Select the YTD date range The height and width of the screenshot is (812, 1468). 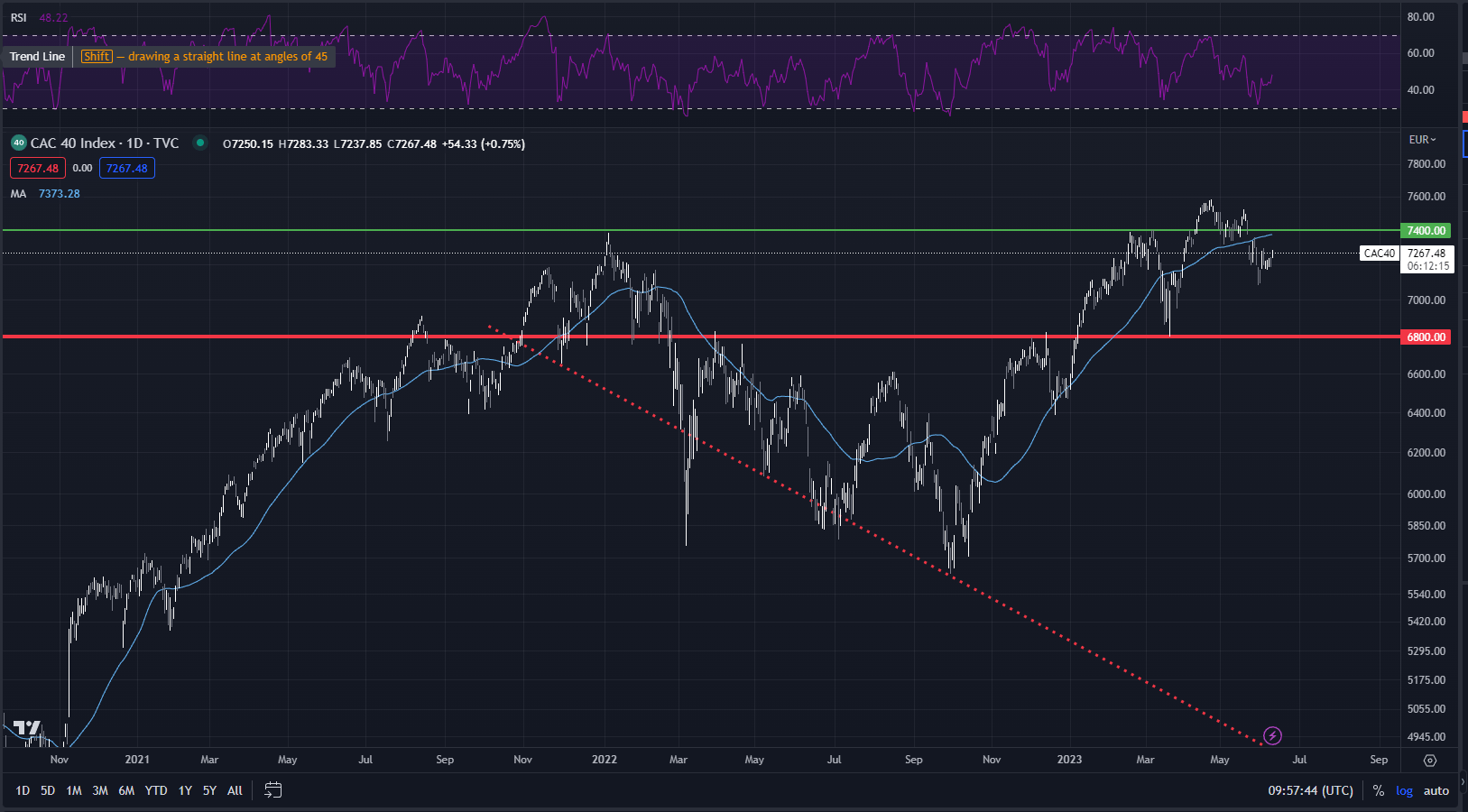(156, 790)
